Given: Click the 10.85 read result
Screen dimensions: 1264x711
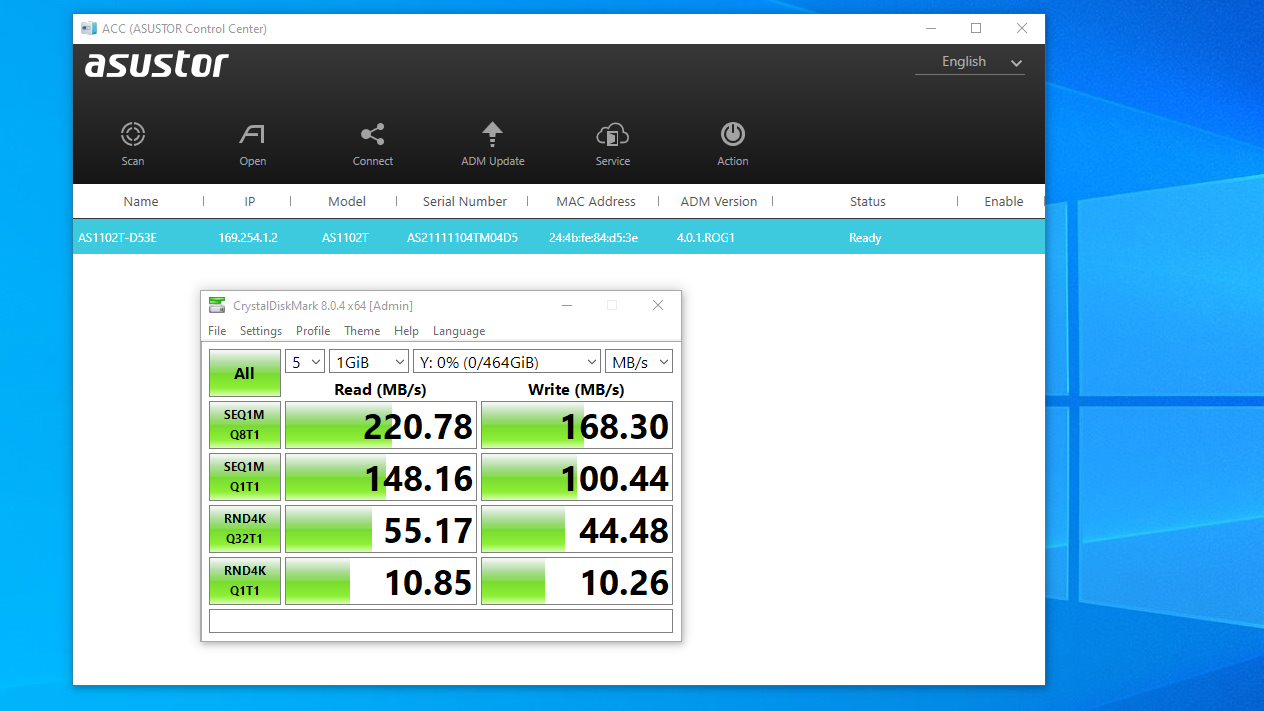Looking at the screenshot, I should [381, 581].
